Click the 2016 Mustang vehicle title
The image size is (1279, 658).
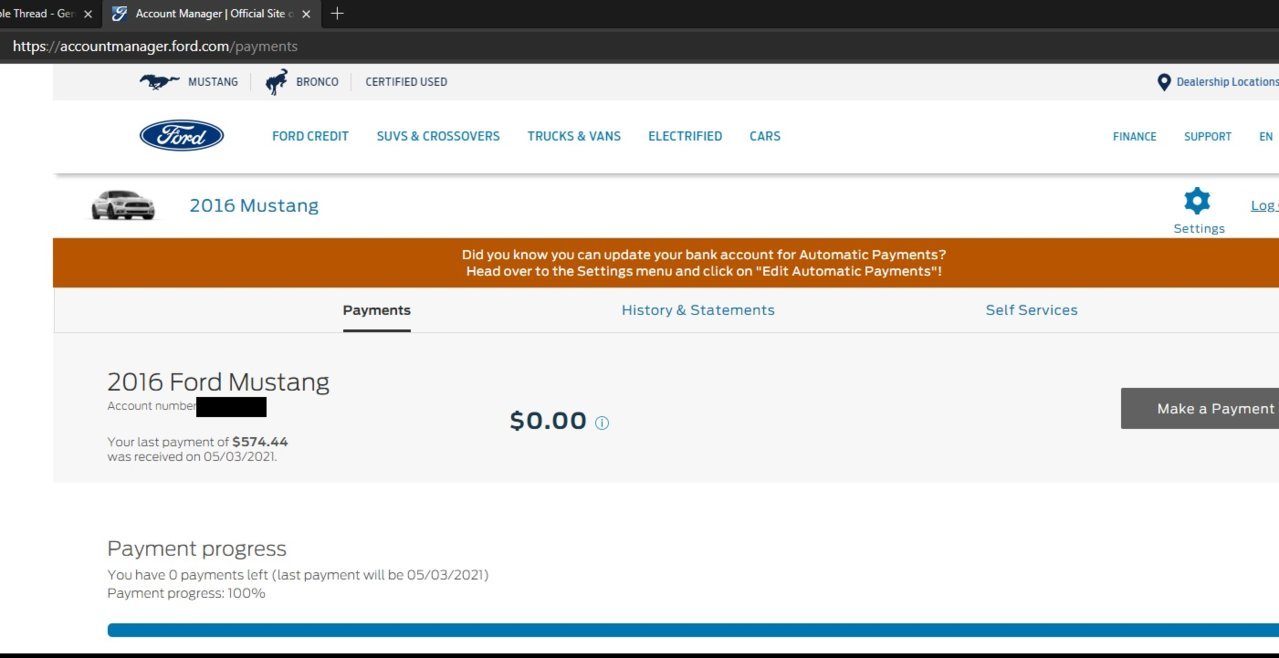254,206
